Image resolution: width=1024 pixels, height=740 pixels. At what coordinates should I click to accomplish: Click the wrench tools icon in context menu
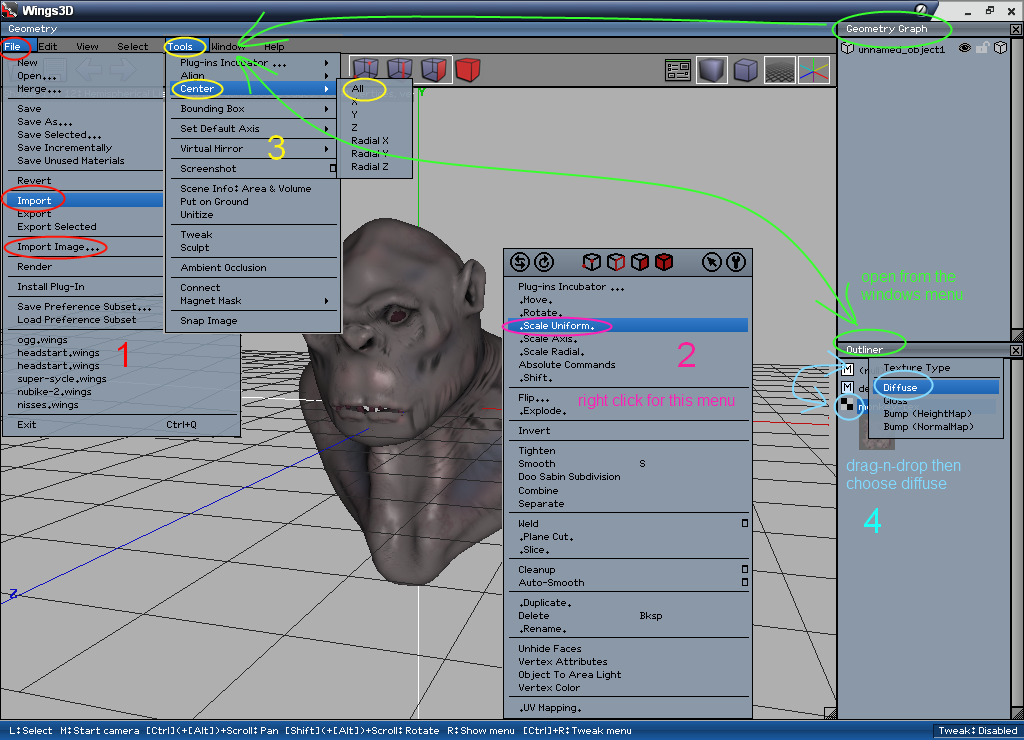(736, 263)
